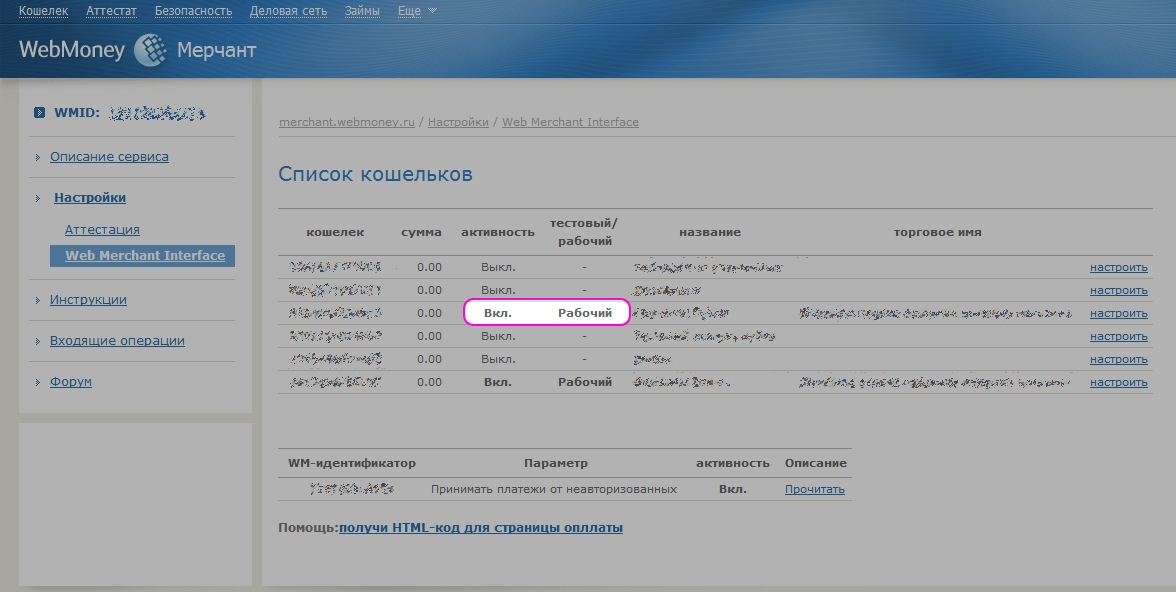Screen dimensions: 1176x592
Task: Click настроить in the first wallet row
Action: click(1118, 267)
